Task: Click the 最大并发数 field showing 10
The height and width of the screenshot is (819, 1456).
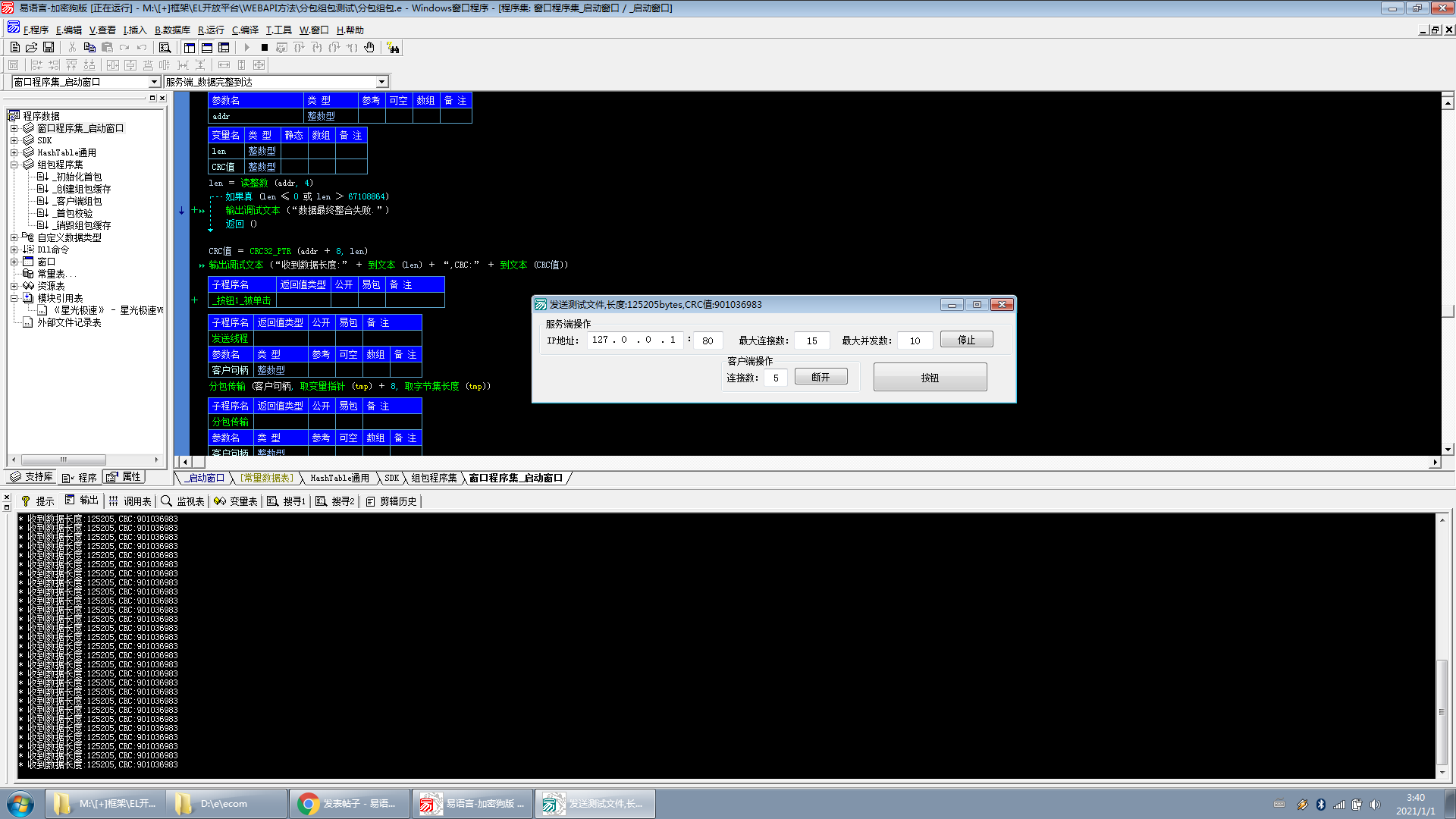Action: point(915,340)
